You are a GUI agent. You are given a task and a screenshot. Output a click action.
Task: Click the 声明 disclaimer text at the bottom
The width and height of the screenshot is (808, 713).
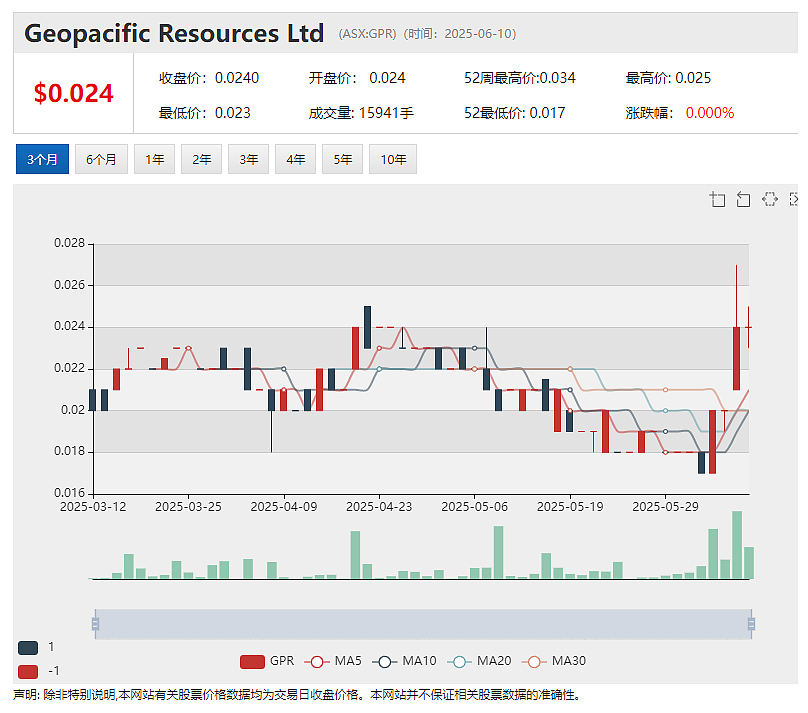297,695
